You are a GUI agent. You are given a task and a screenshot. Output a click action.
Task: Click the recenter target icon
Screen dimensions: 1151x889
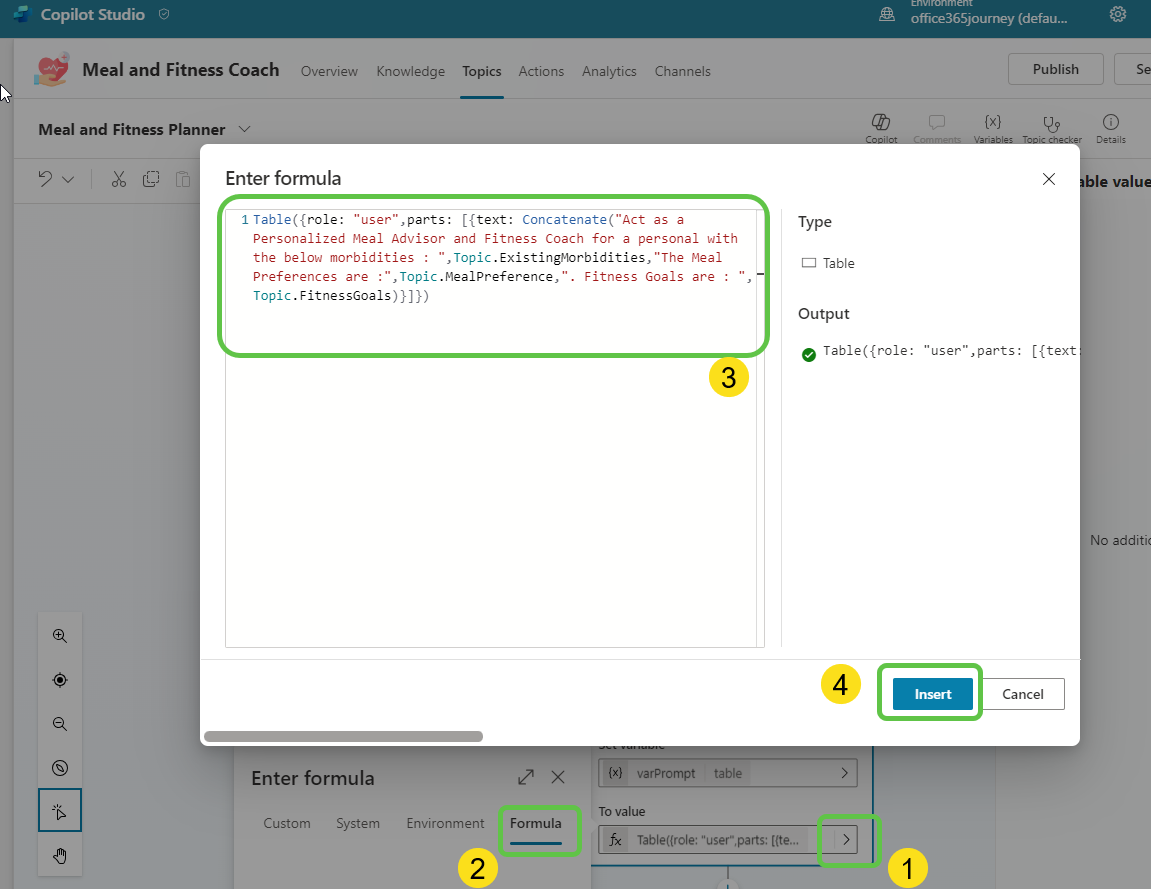60,680
